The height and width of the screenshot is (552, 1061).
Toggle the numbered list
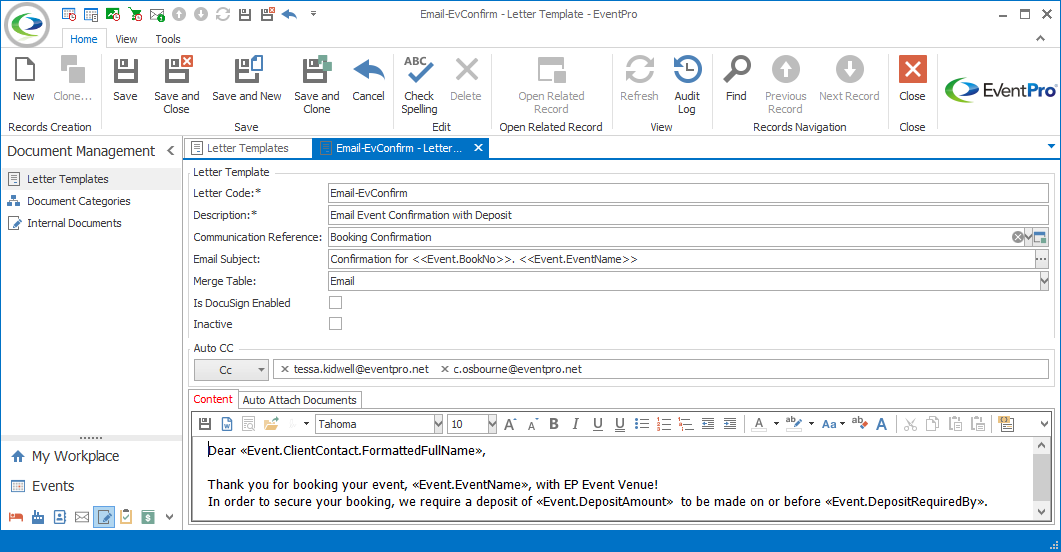point(664,424)
